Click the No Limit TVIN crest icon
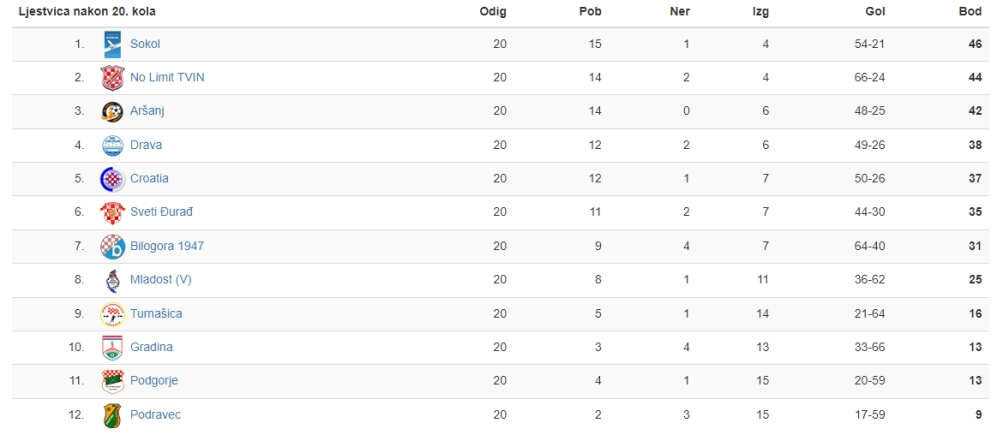Image resolution: width=1003 pixels, height=435 pixels. click(113, 78)
